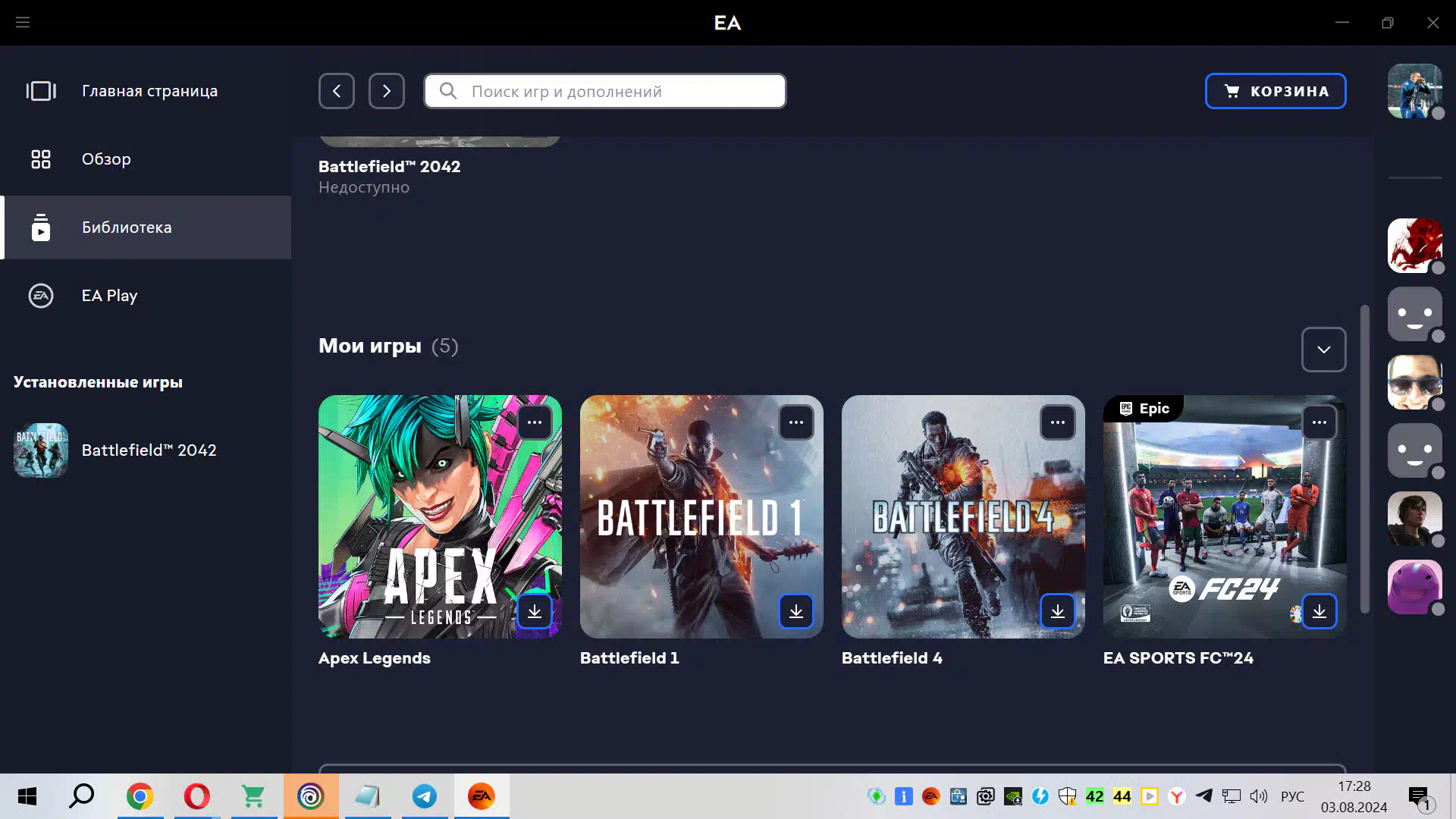Viewport: 1456px width, 819px height.
Task: Click the search magnifier icon
Action: (x=448, y=91)
